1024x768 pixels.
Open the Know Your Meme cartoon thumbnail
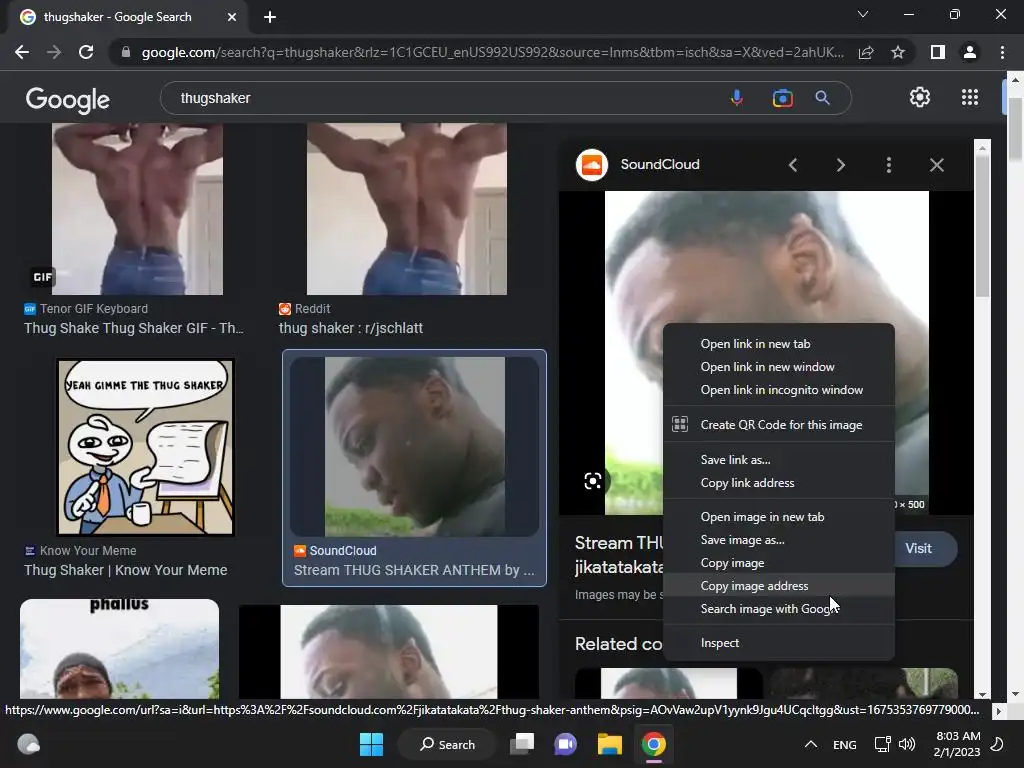tap(145, 447)
